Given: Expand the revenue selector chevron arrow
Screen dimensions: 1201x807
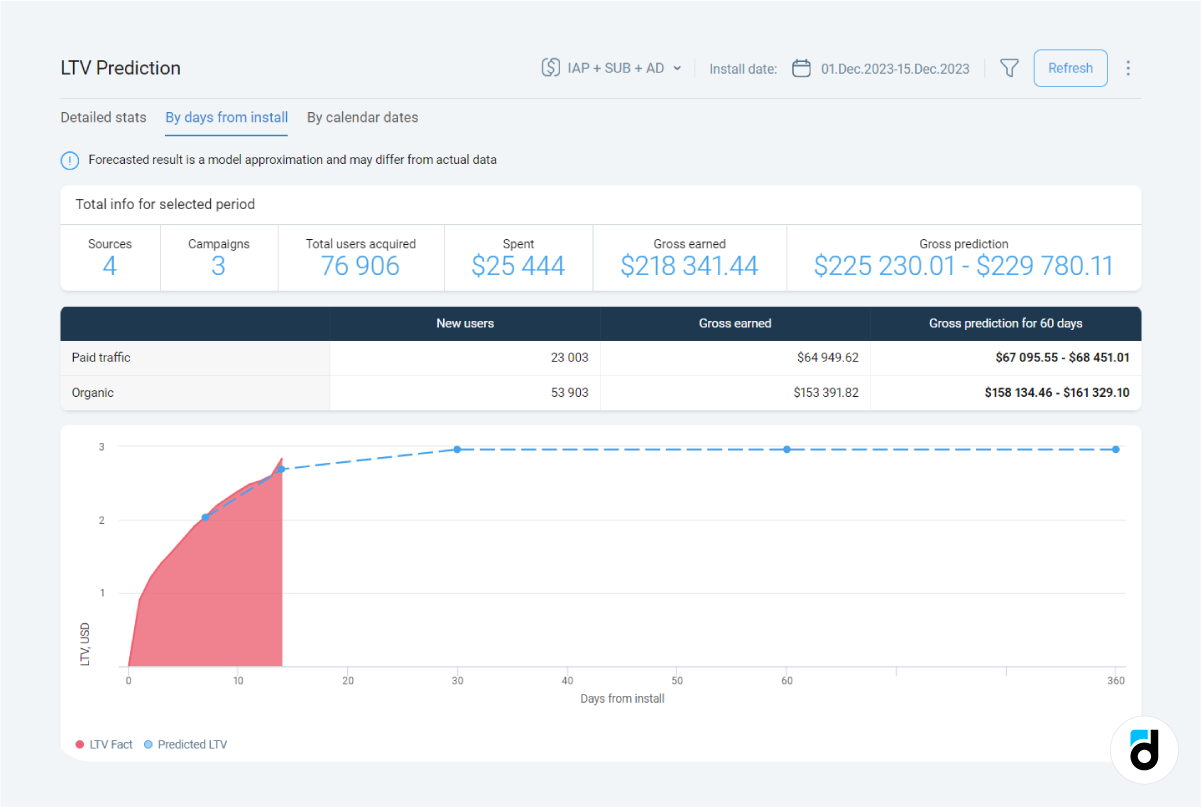Looking at the screenshot, I should [679, 68].
